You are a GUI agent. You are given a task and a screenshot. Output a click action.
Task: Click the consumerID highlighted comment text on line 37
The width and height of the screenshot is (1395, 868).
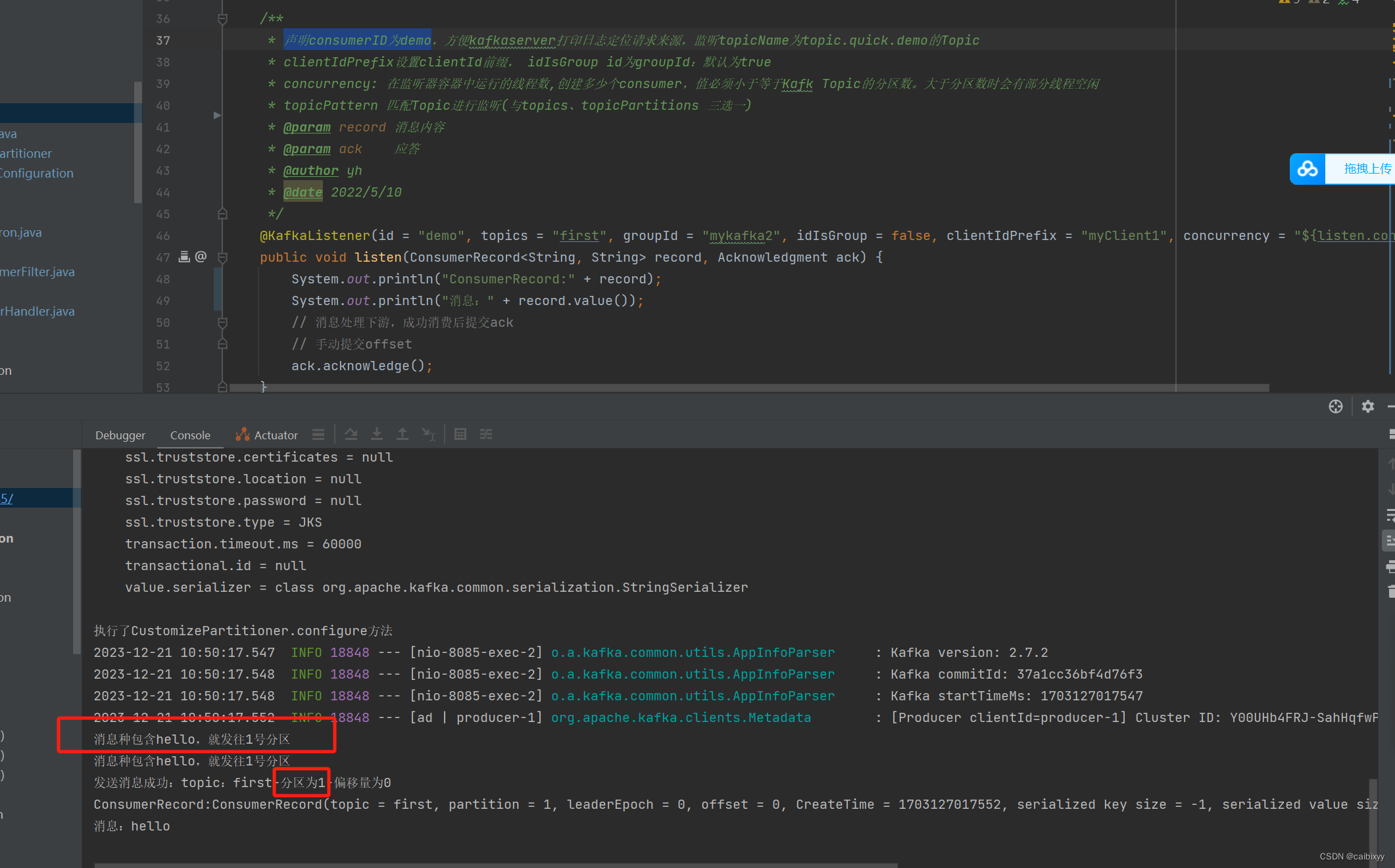point(358,40)
